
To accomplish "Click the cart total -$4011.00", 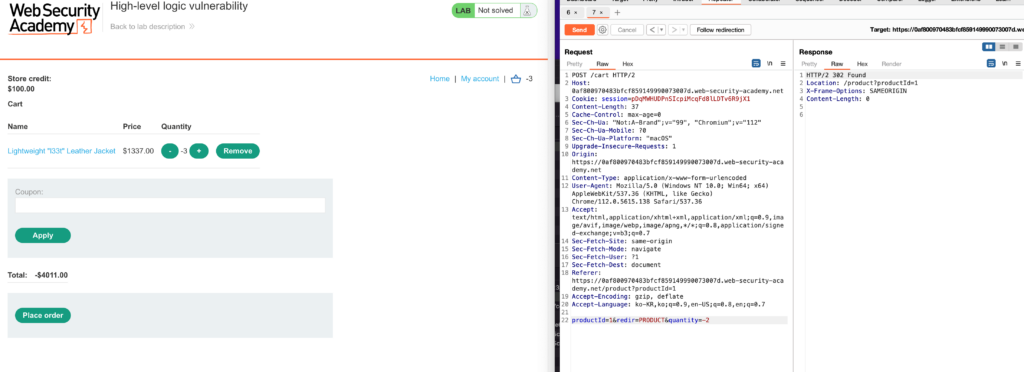I will pos(52,275).
